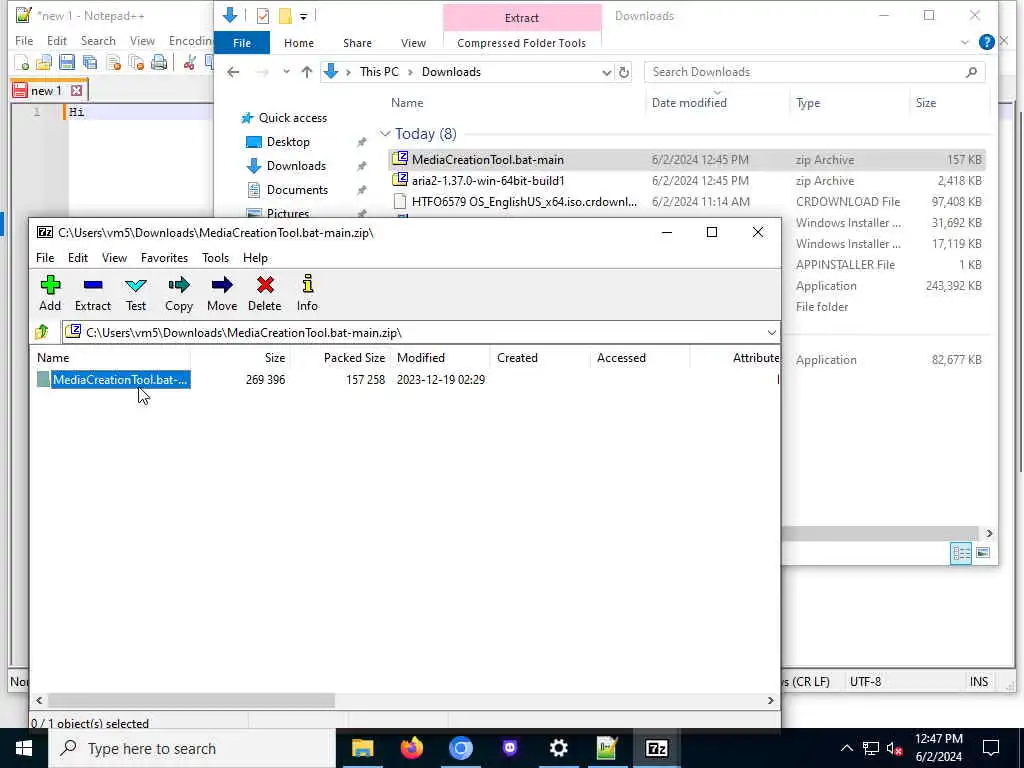Open Quick access in the Explorer sidebar
Image resolution: width=1024 pixels, height=768 pixels.
(292, 118)
